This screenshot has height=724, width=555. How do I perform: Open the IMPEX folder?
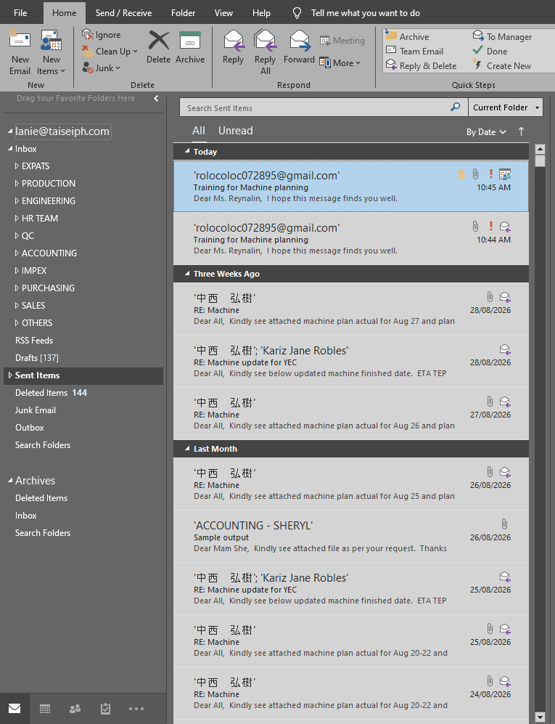(34, 271)
